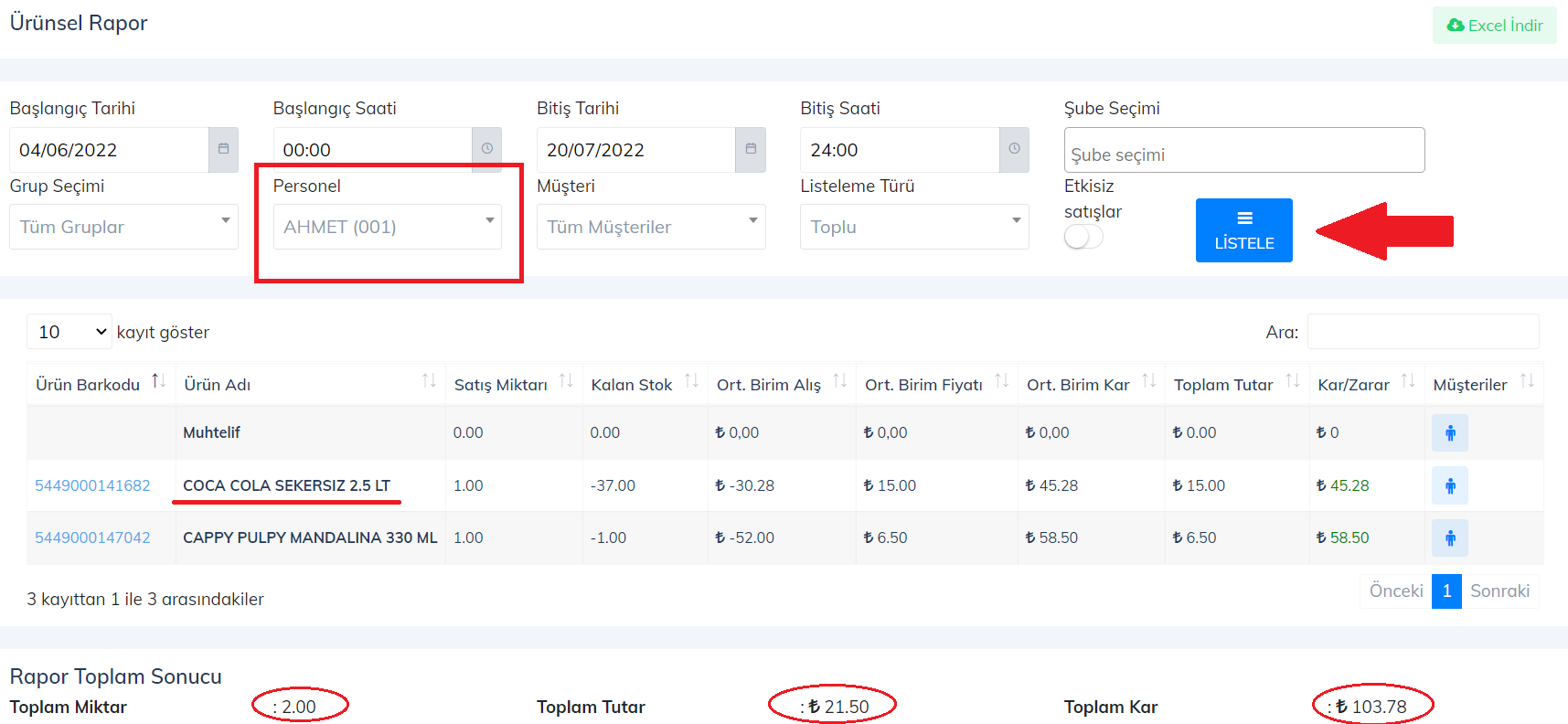Open clock icon for Başlangıç Saati

(487, 149)
